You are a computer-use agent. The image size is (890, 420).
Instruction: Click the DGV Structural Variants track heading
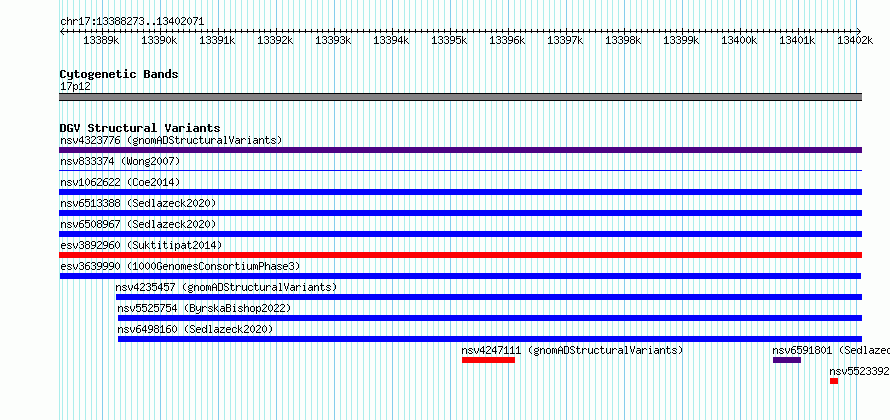point(140,128)
